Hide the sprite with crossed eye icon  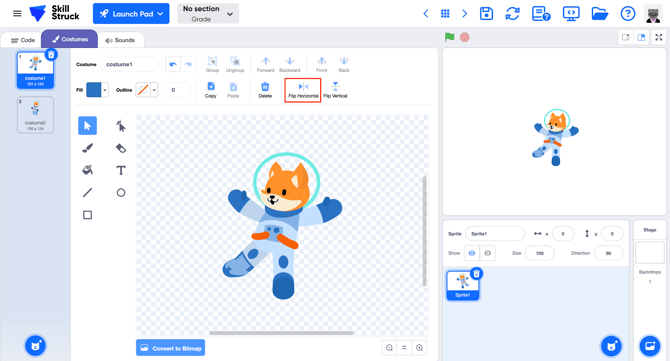tap(488, 253)
